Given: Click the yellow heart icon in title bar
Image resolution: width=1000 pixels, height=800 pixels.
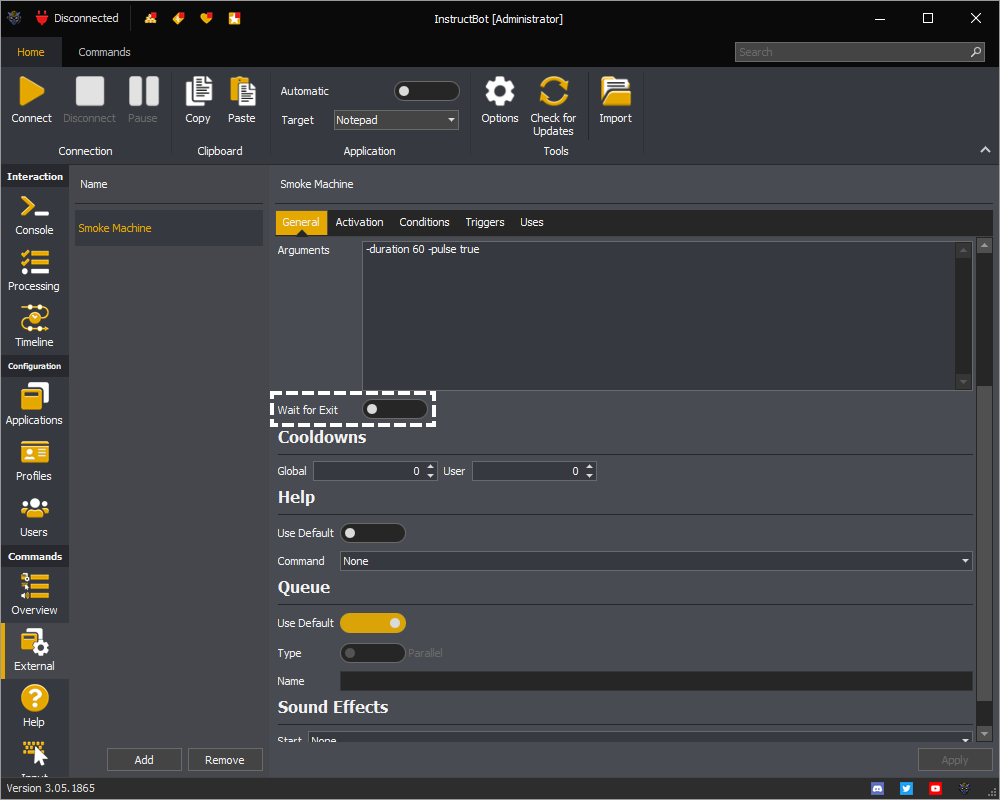Looking at the screenshot, I should [206, 19].
